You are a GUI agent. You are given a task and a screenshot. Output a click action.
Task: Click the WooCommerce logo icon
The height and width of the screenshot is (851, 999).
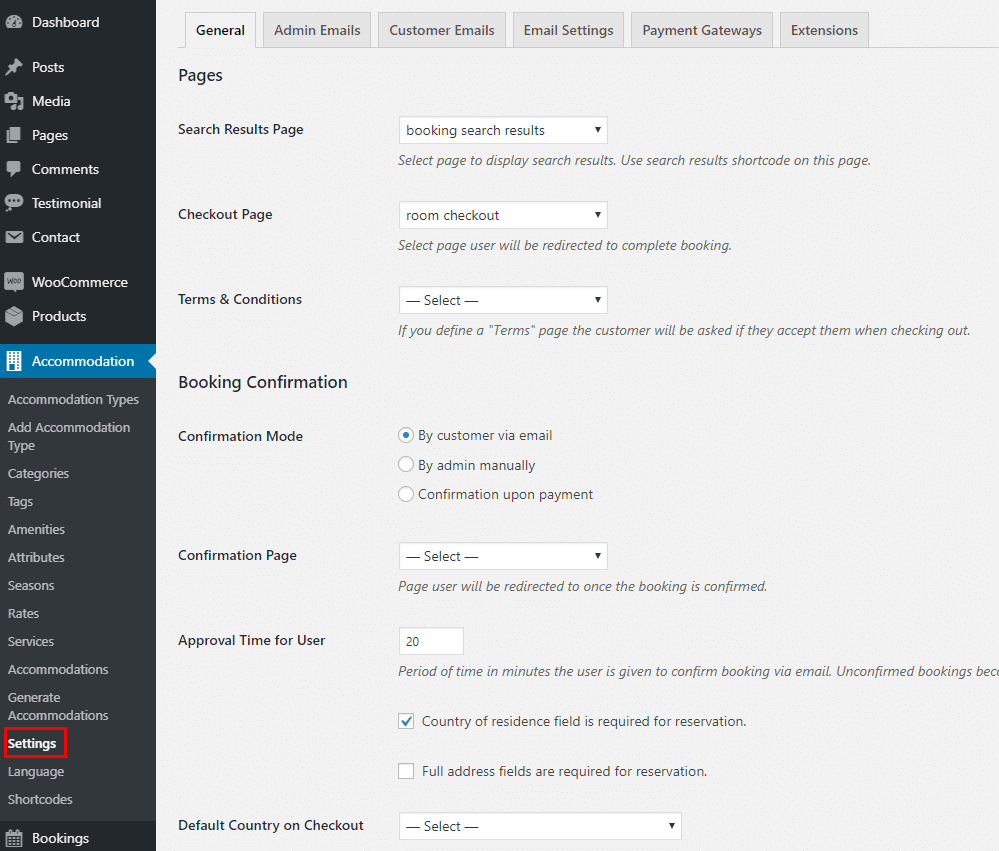tap(14, 282)
